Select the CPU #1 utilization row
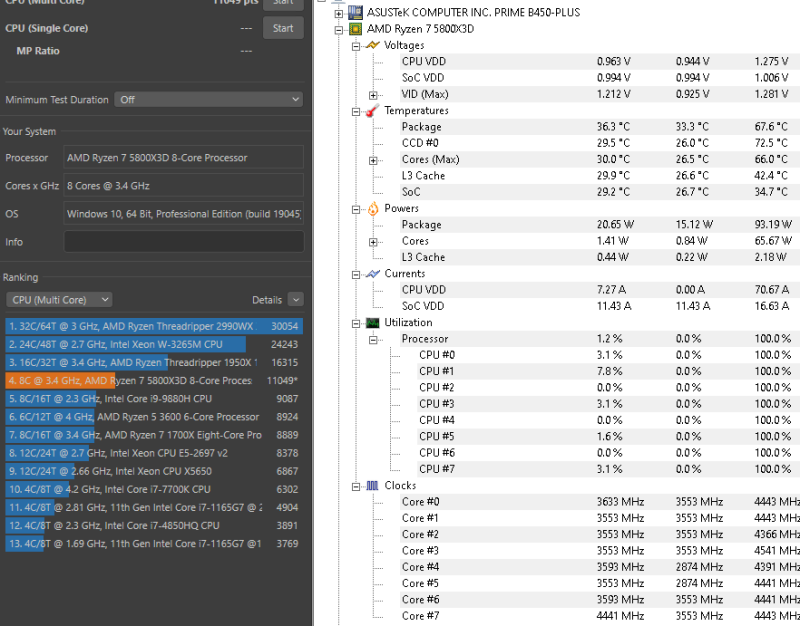The image size is (800, 626). 609,372
